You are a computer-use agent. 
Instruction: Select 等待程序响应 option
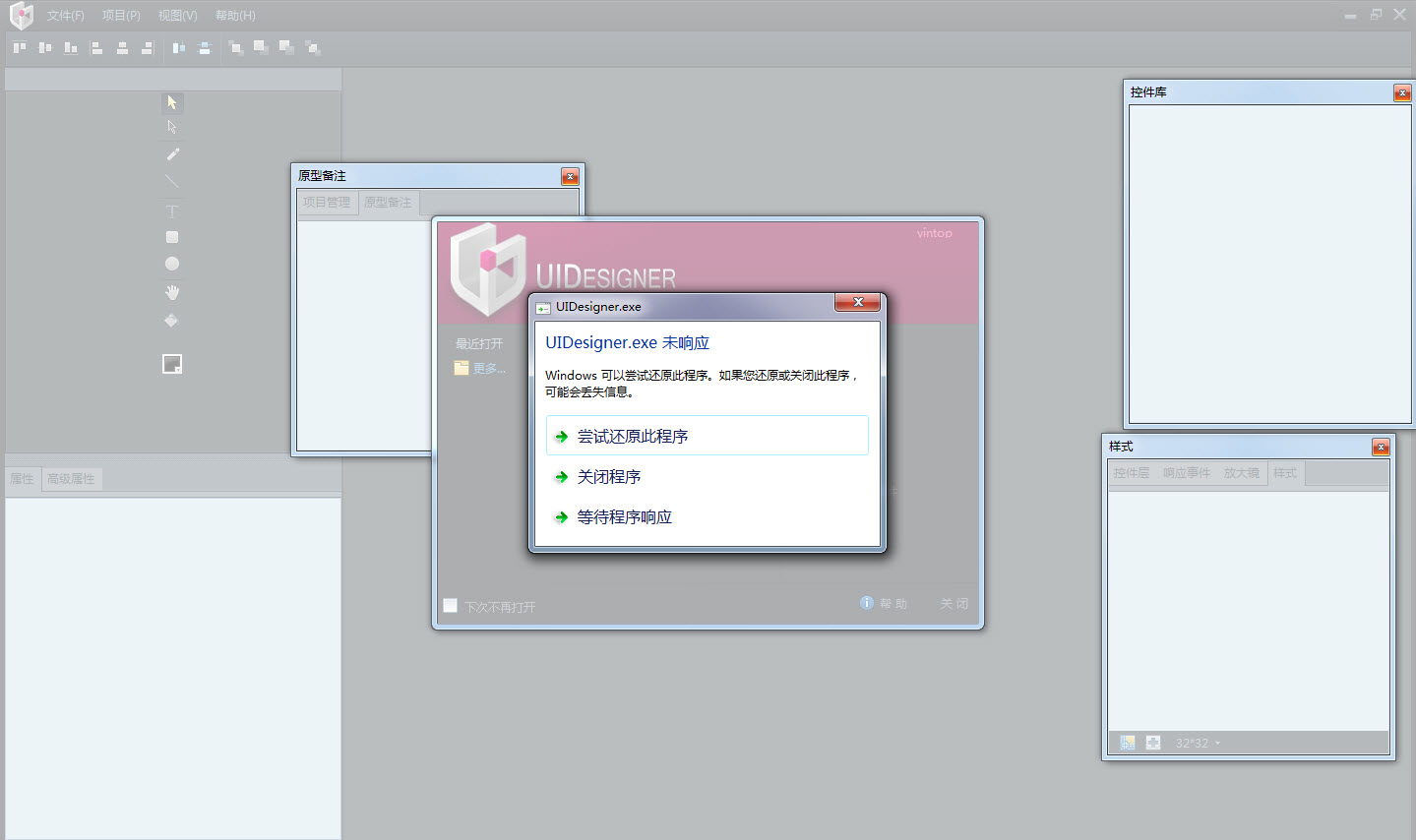[624, 517]
